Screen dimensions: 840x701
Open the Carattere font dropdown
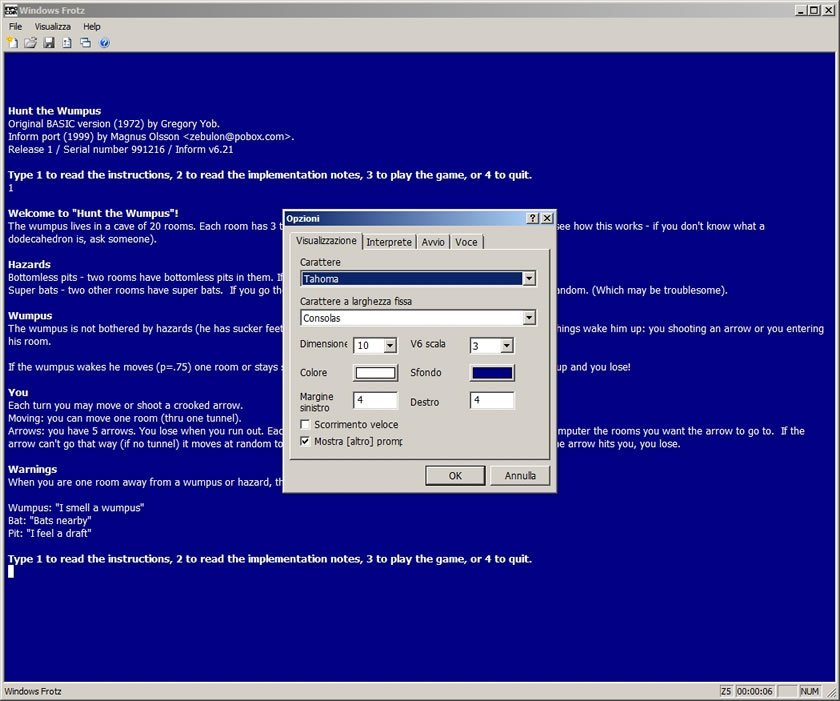tap(529, 278)
